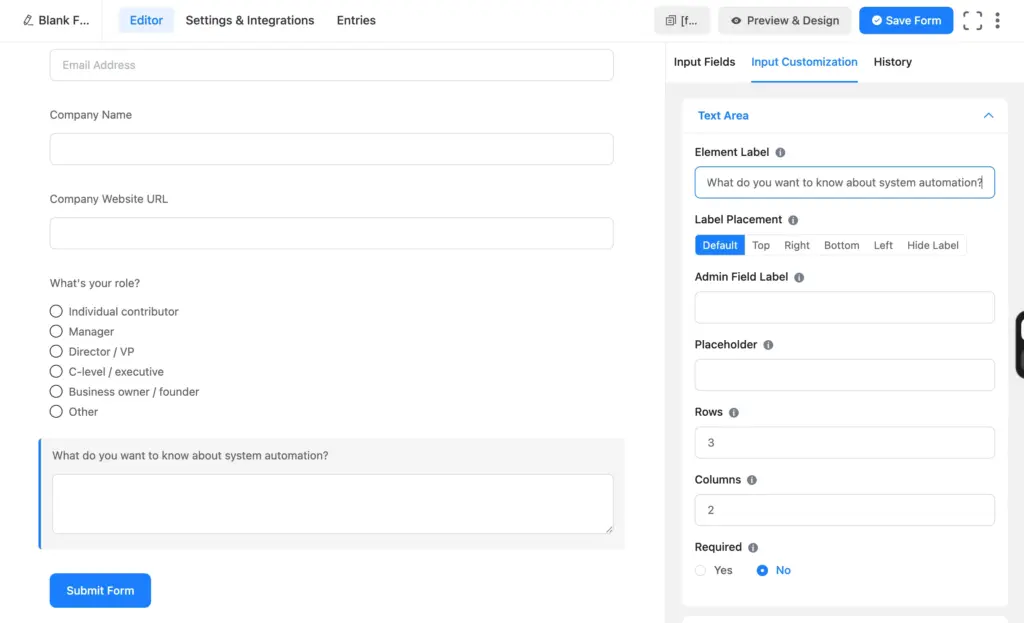
Task: Click the Columns info icon
Action: [752, 480]
